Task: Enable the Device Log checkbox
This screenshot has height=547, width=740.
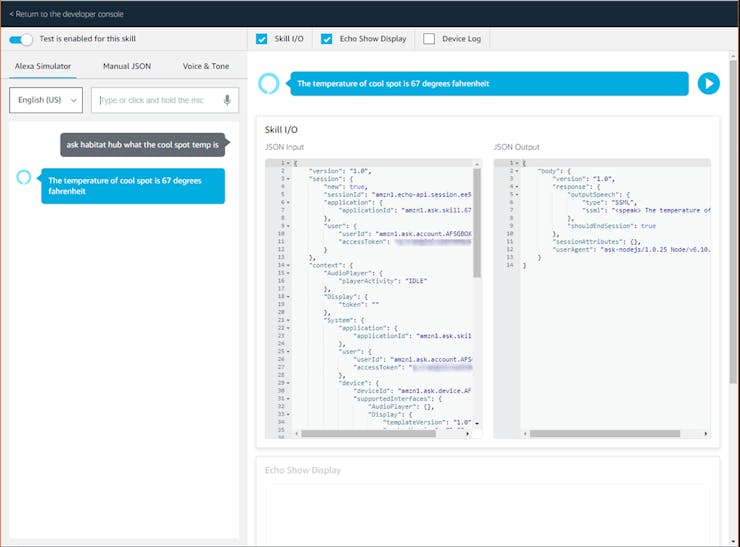Action: pyautogui.click(x=429, y=39)
